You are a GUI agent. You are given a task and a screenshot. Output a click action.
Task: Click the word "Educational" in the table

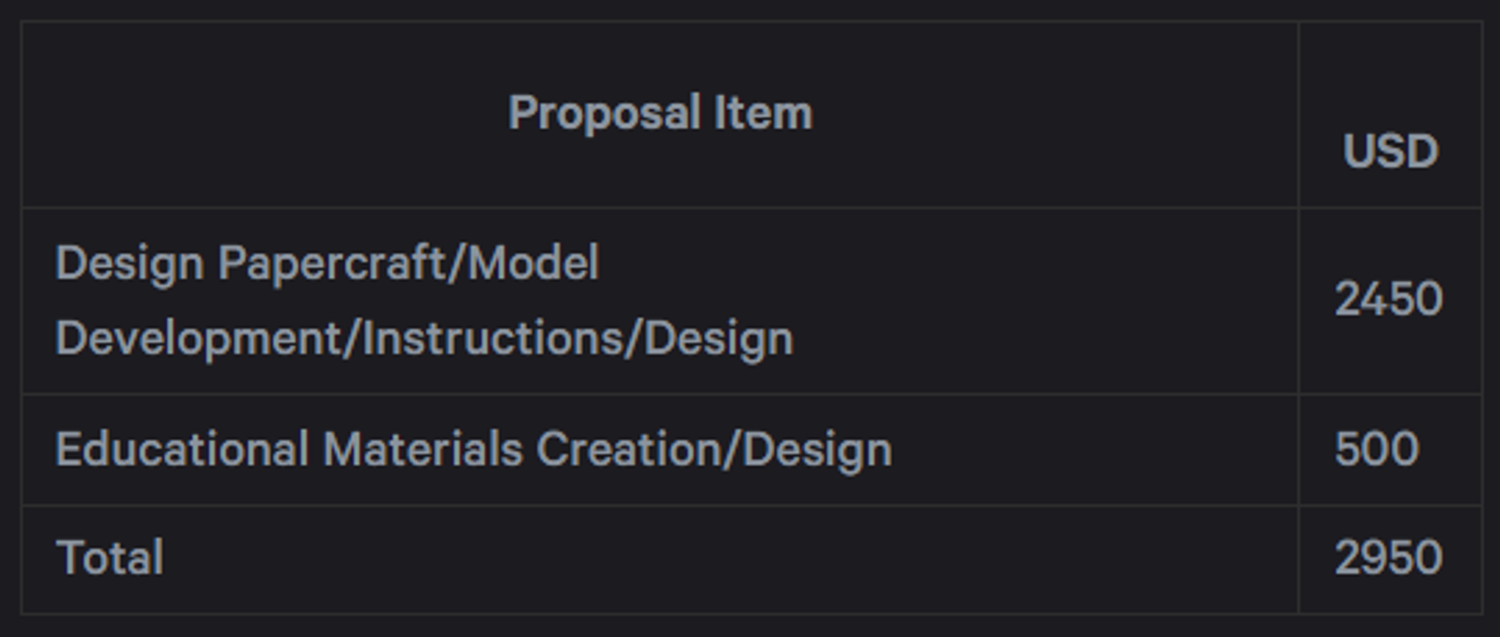pos(181,450)
